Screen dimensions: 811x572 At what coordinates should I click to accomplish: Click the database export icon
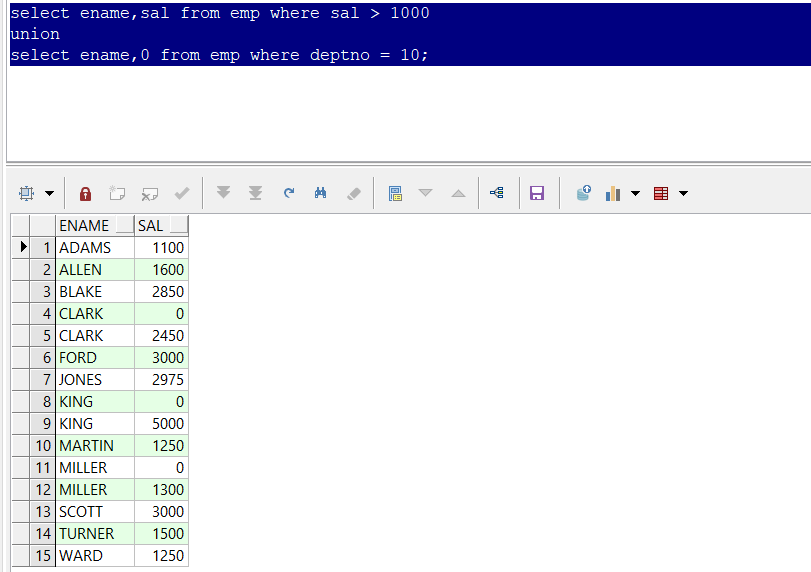coord(584,193)
